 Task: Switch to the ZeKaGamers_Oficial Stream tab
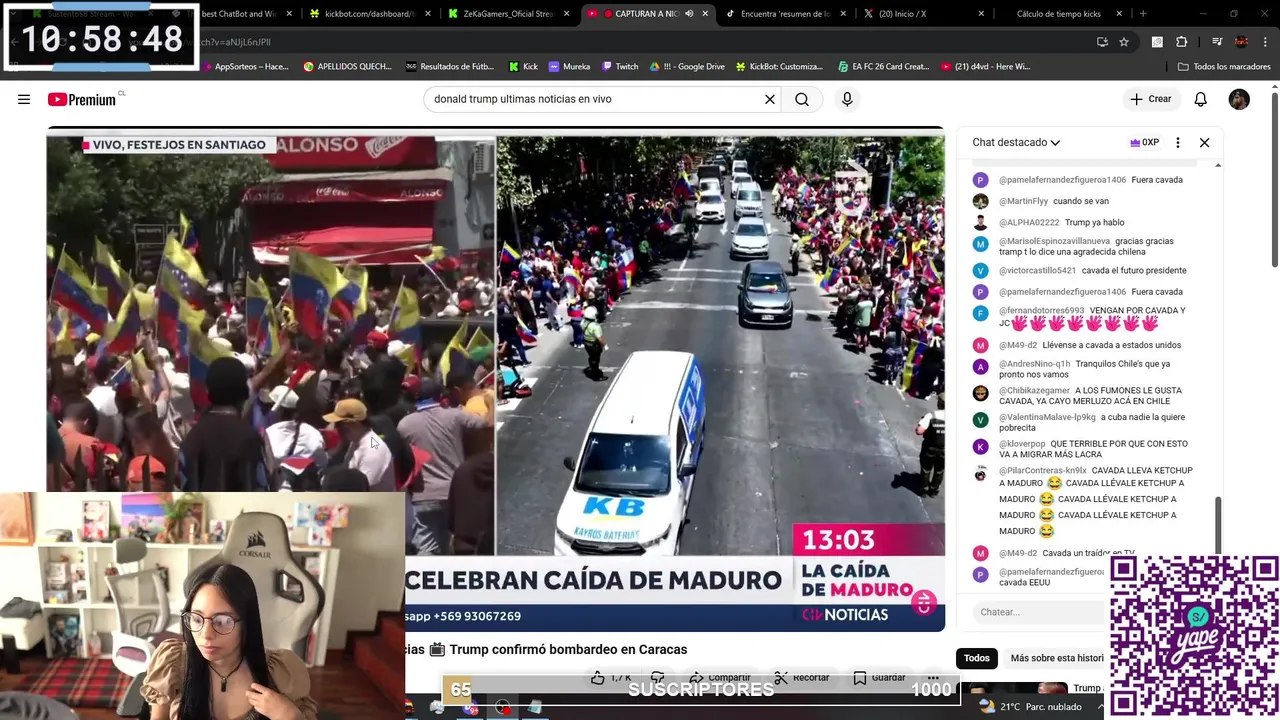click(x=508, y=14)
